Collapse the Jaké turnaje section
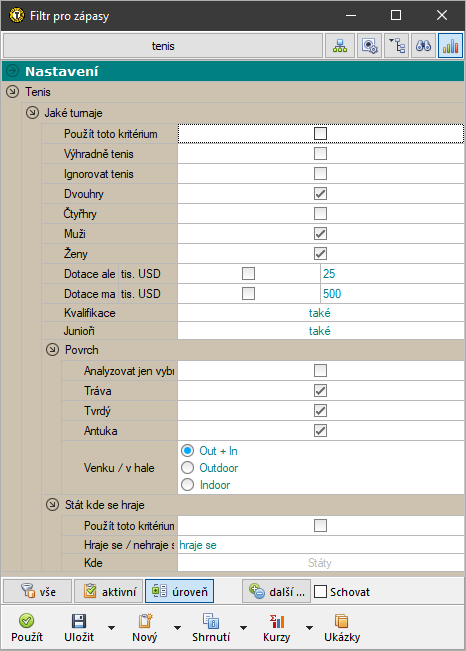The width and height of the screenshot is (466, 651). pos(32,113)
